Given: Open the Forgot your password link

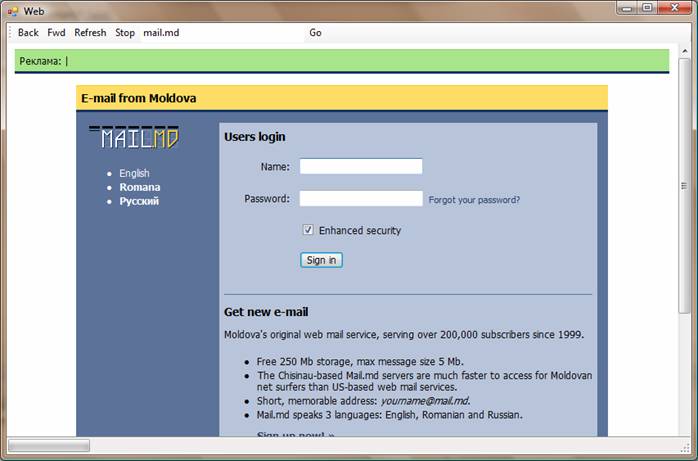Looking at the screenshot, I should [x=474, y=200].
